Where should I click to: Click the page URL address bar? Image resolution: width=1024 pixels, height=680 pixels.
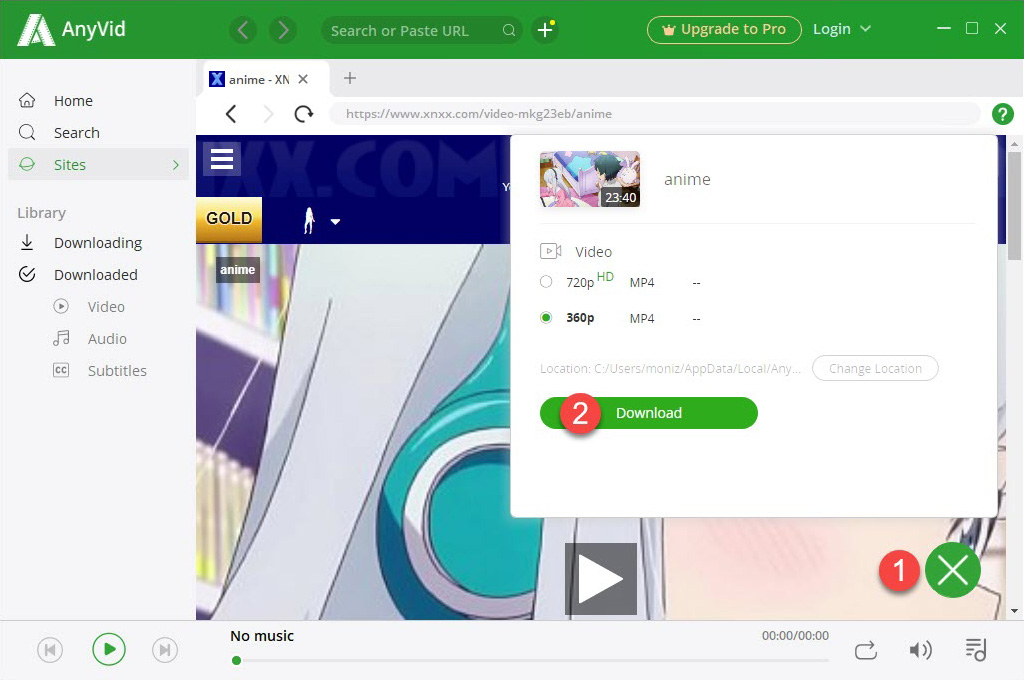pyautogui.click(x=654, y=114)
